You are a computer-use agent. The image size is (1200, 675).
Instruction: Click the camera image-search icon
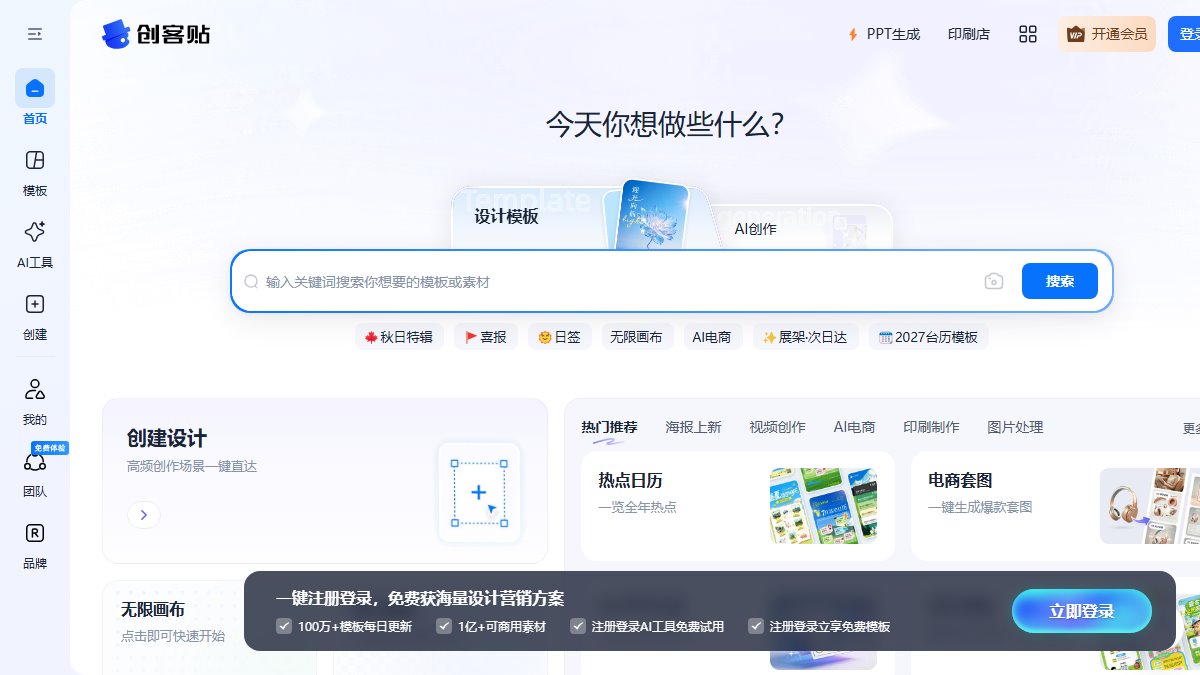(x=993, y=282)
